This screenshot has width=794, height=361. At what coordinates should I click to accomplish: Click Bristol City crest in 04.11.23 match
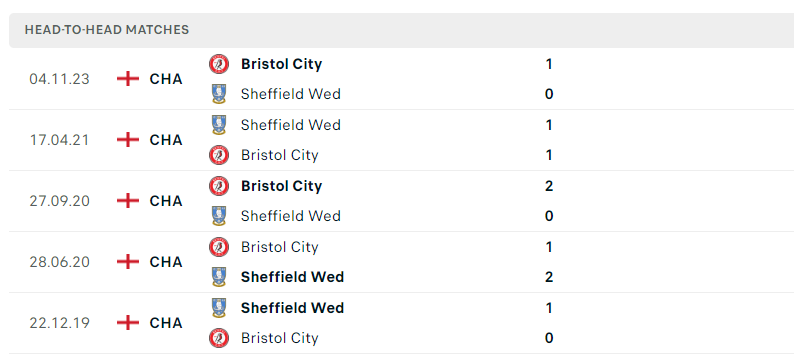point(219,64)
